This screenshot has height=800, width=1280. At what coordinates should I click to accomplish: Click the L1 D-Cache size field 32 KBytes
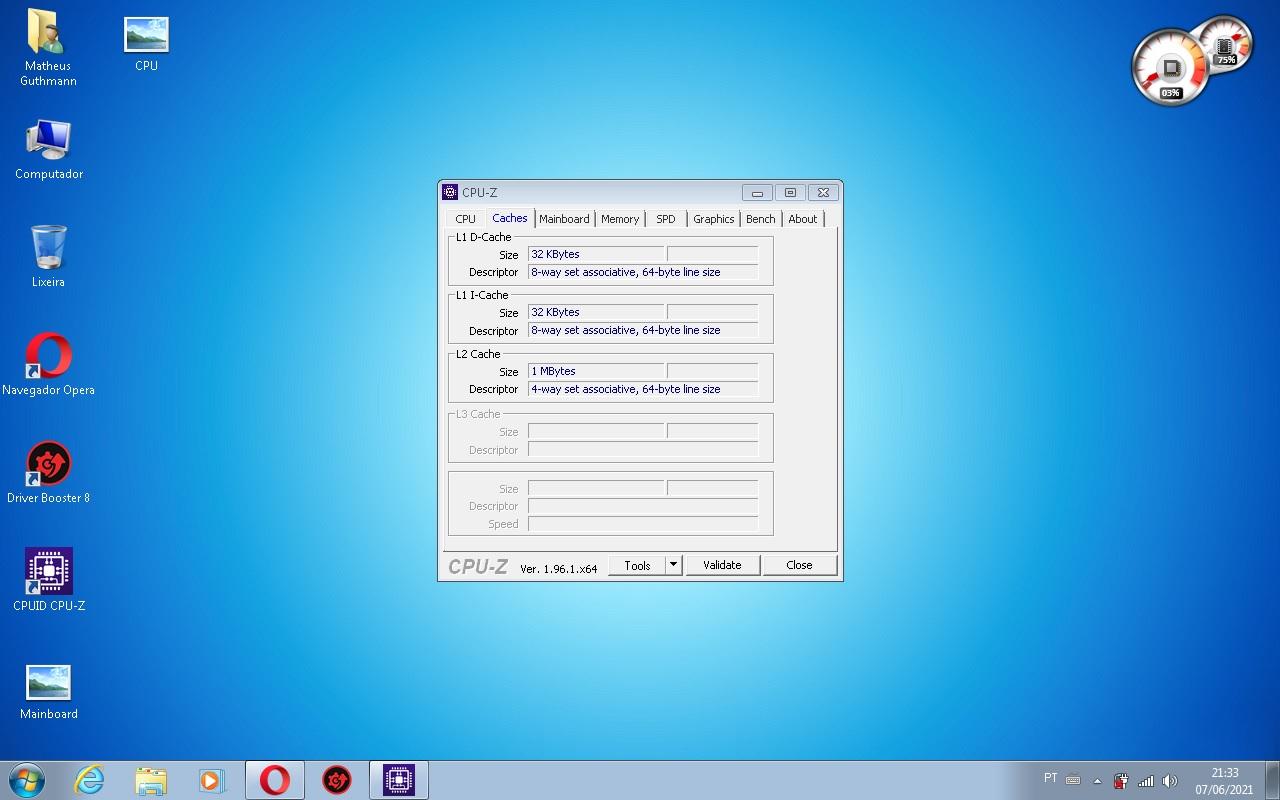[596, 254]
